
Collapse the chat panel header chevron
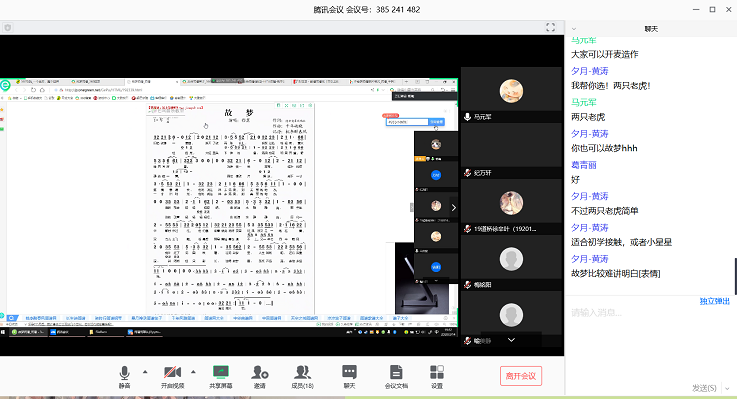tap(573, 29)
